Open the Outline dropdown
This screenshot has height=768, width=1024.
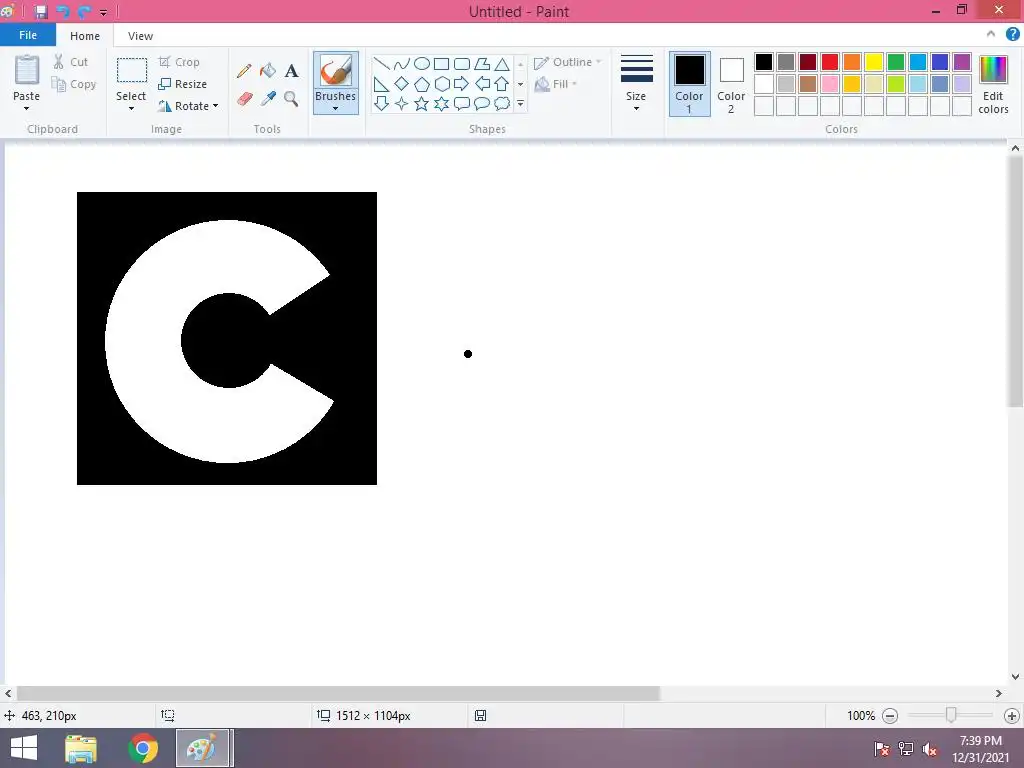pos(568,63)
